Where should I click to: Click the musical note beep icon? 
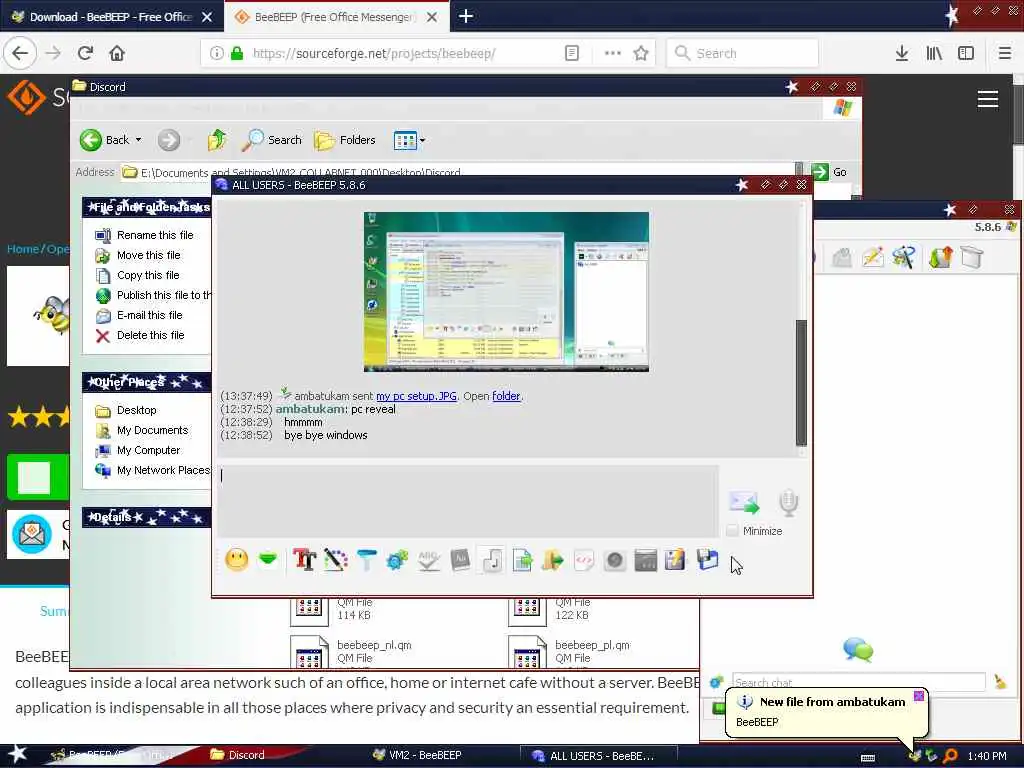tap(491, 560)
